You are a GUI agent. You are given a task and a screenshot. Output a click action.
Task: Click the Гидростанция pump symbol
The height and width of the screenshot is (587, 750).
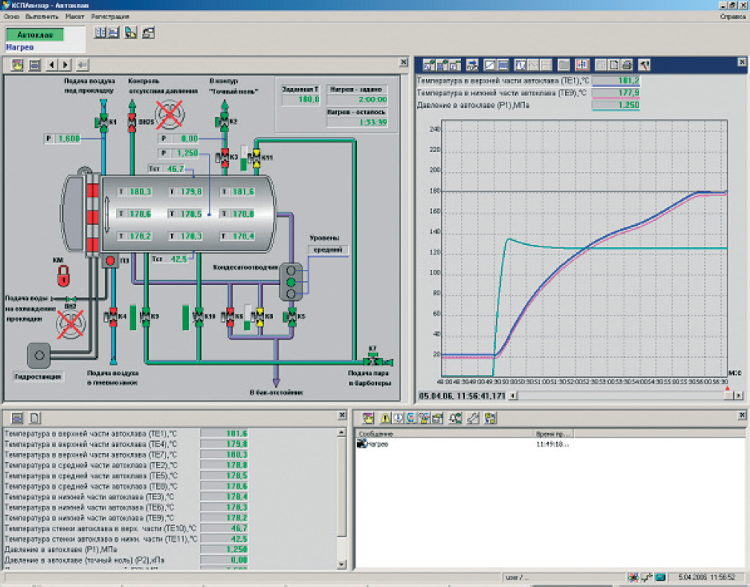click(x=41, y=355)
